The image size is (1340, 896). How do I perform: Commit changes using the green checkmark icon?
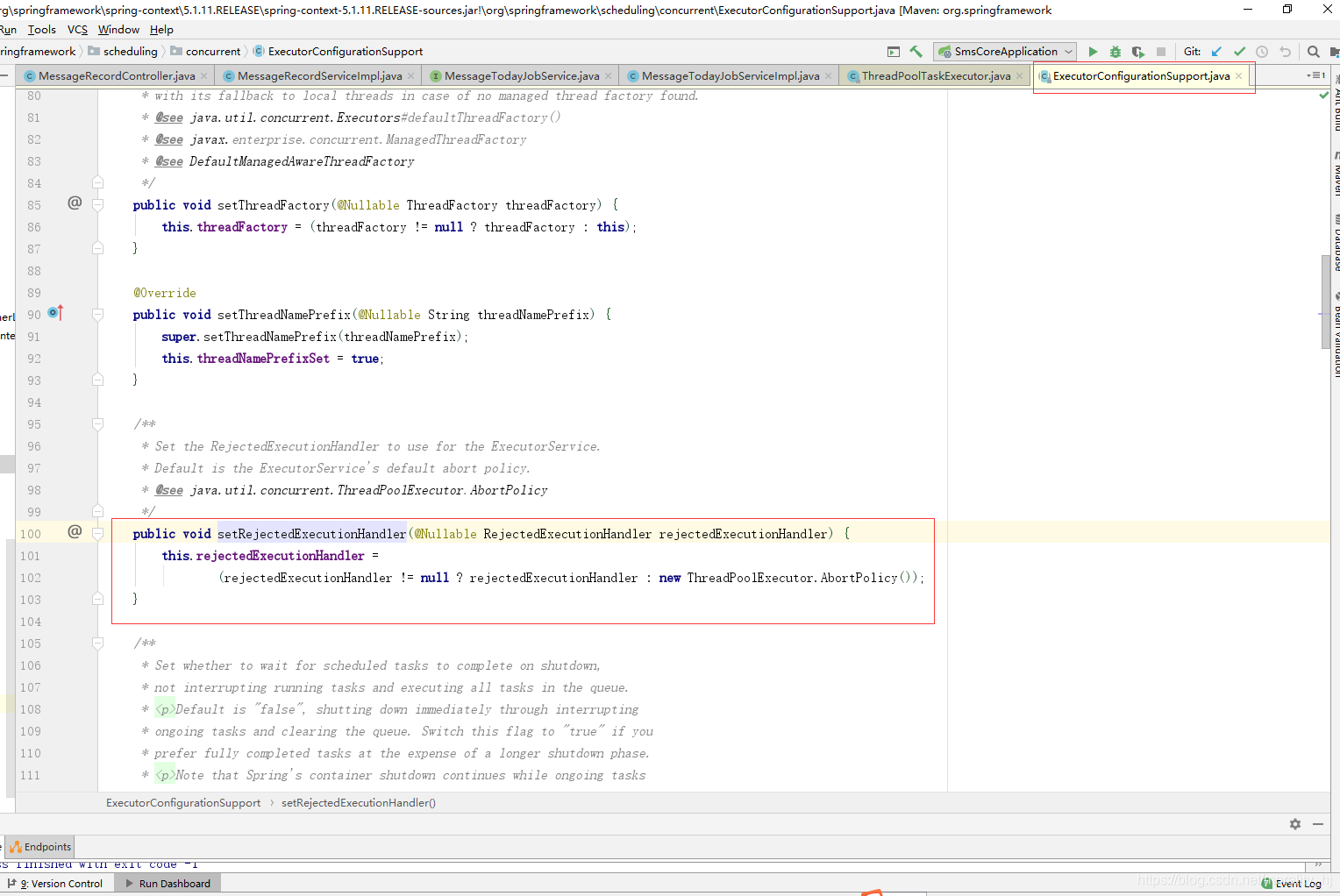[1239, 51]
